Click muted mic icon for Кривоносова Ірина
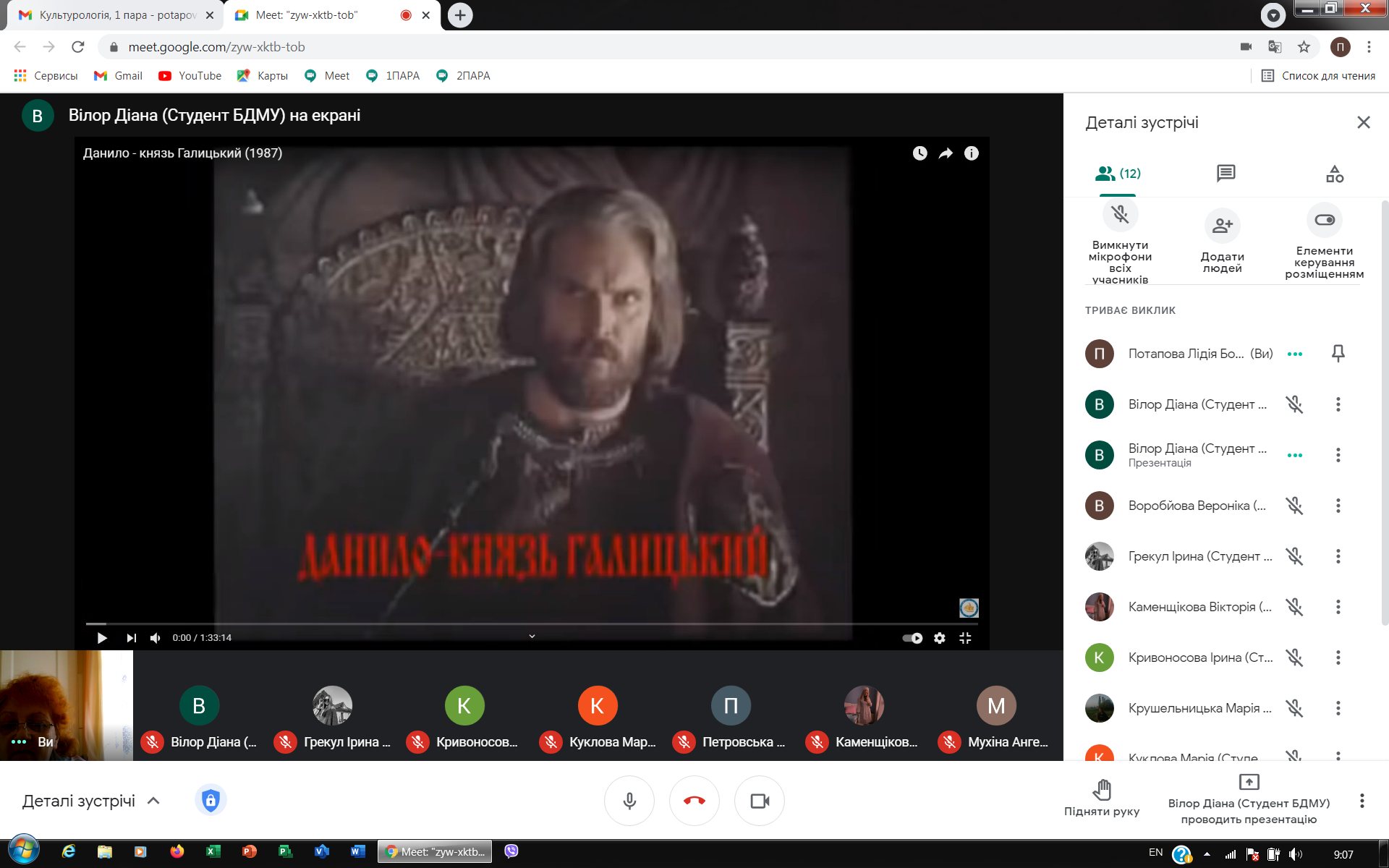The image size is (1389, 868). [1294, 658]
